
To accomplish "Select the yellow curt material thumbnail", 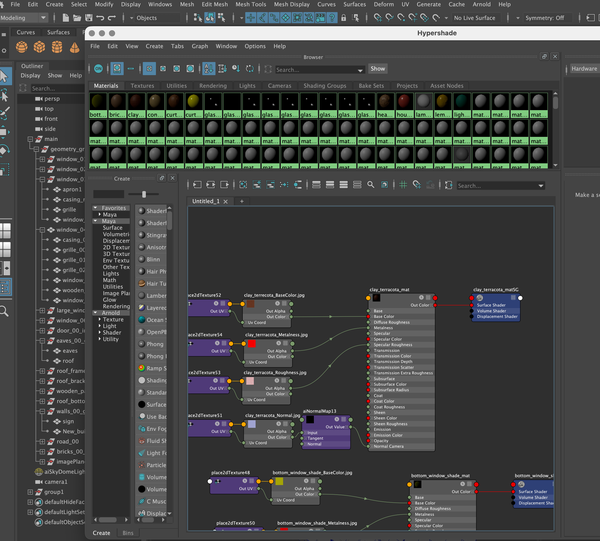I will click(193, 101).
